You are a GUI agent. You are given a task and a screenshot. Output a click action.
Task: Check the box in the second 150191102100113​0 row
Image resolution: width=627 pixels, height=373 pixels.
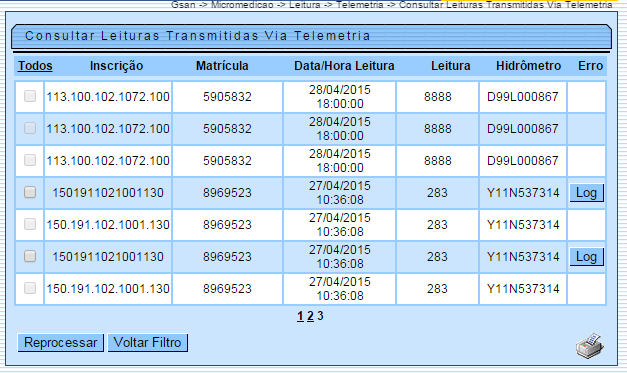(x=30, y=256)
